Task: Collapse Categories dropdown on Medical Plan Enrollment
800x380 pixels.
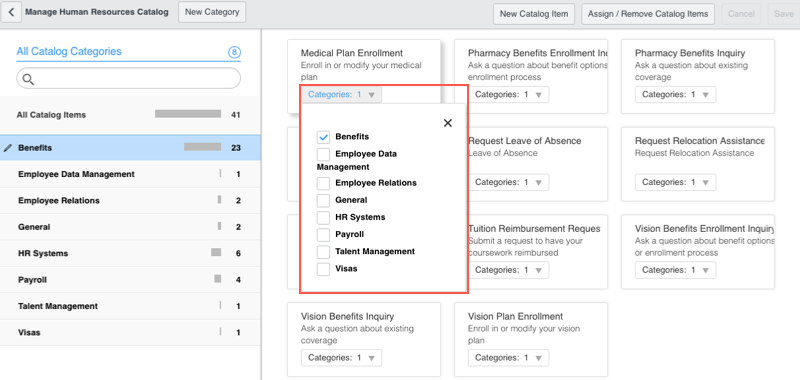Action: coord(341,94)
